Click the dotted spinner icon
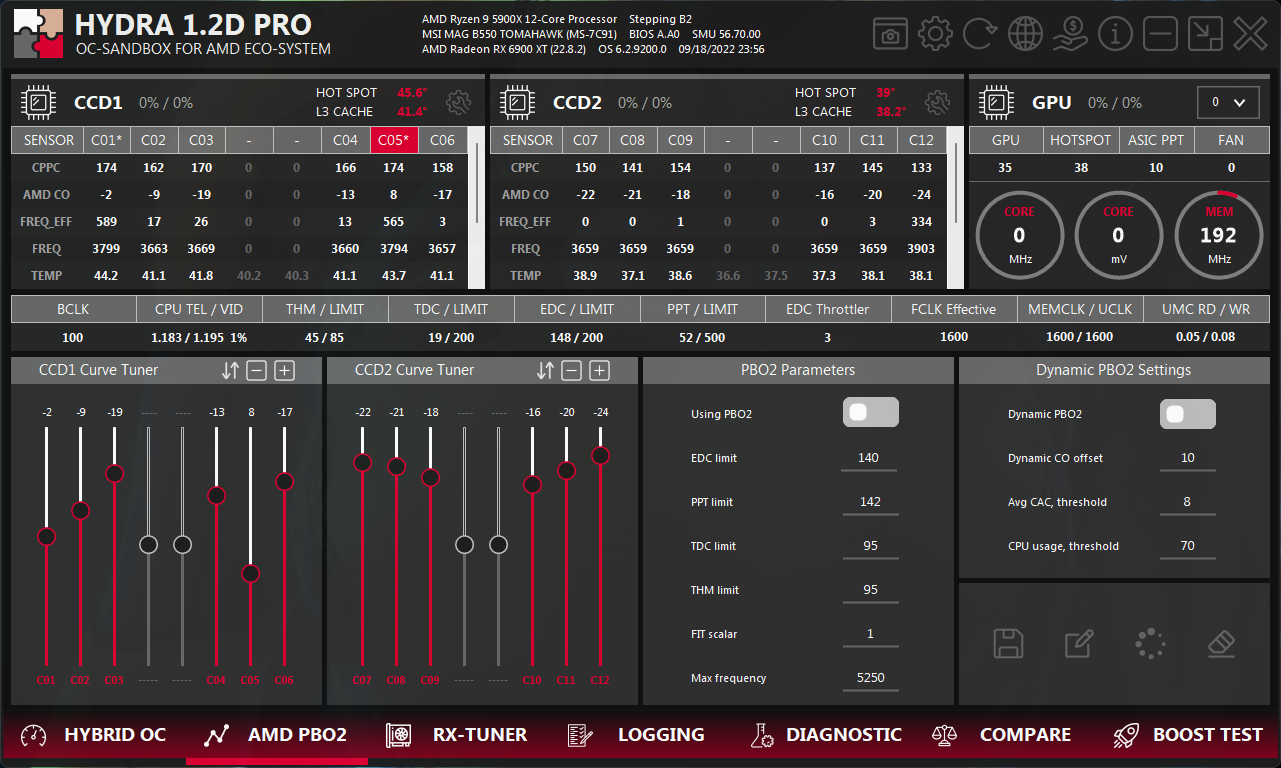Screen dimensions: 1281x768 point(1151,643)
